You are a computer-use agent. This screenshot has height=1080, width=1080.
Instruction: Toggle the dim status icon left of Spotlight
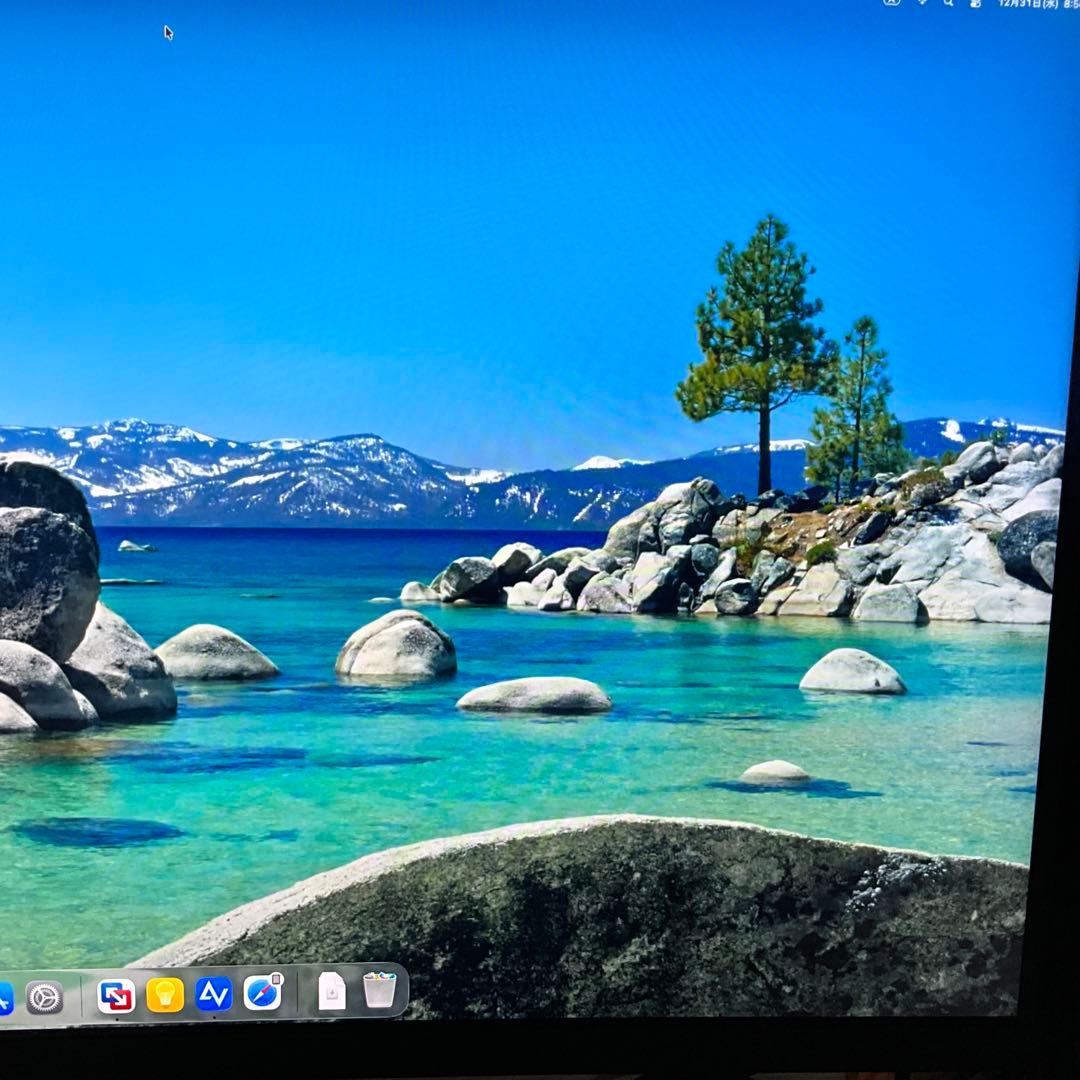point(920,5)
